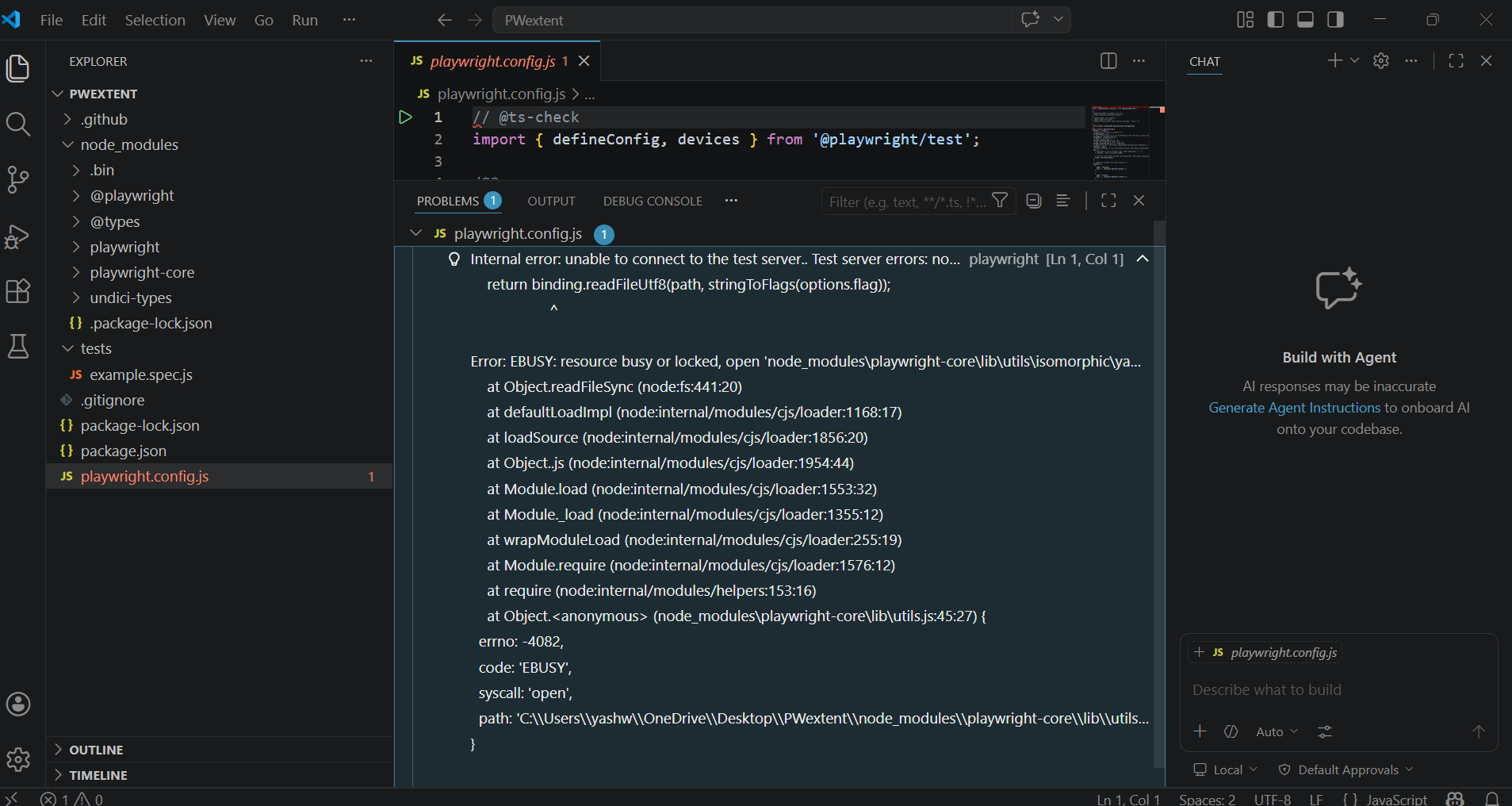Screen dimensions: 1512x806
Task: Click Customize Layout icon in title bar
Action: 1246,20
